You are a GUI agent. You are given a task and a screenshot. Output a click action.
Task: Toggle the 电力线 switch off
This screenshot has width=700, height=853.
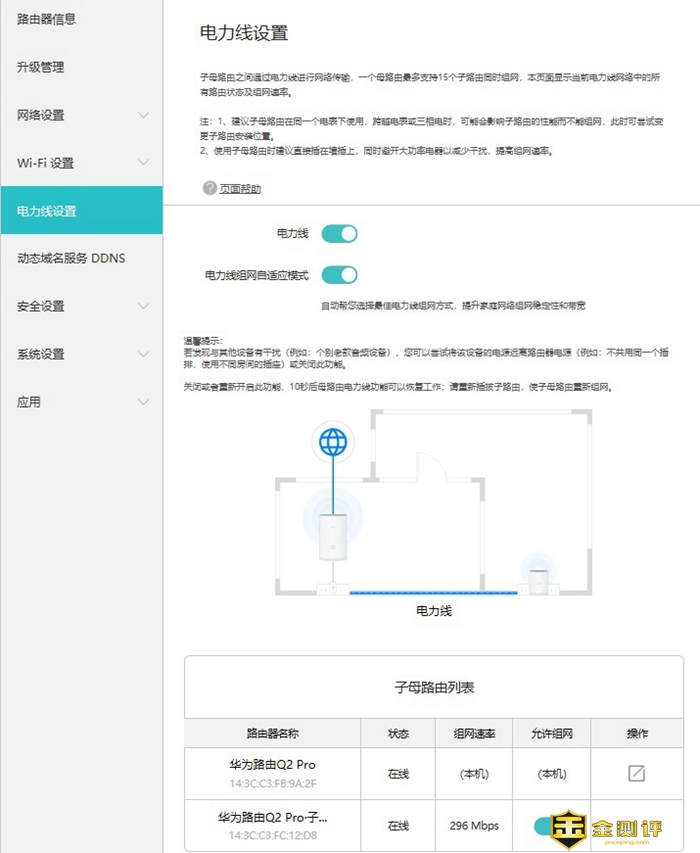click(x=339, y=234)
